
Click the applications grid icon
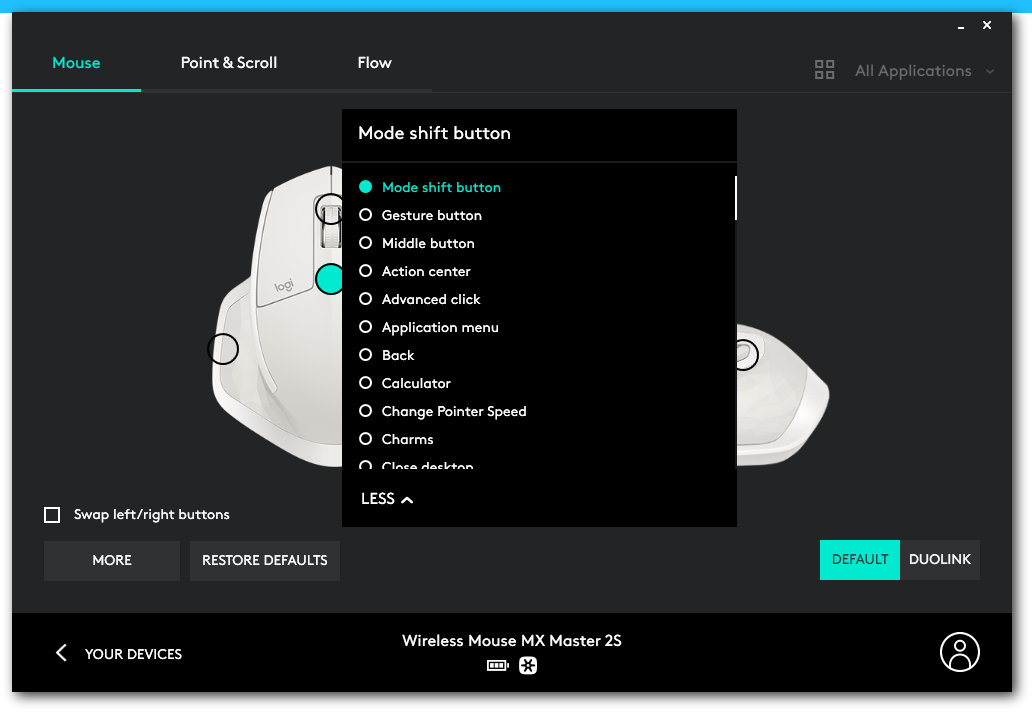(x=824, y=70)
